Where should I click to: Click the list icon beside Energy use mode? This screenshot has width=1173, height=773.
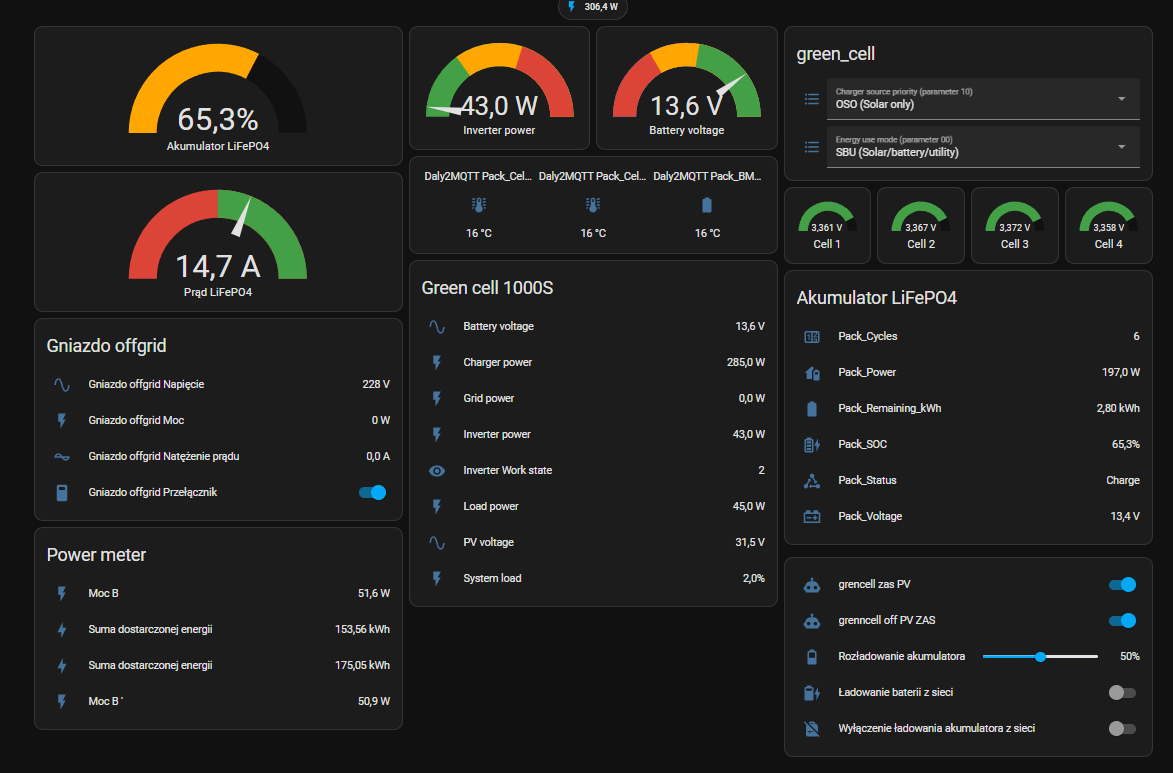812,147
